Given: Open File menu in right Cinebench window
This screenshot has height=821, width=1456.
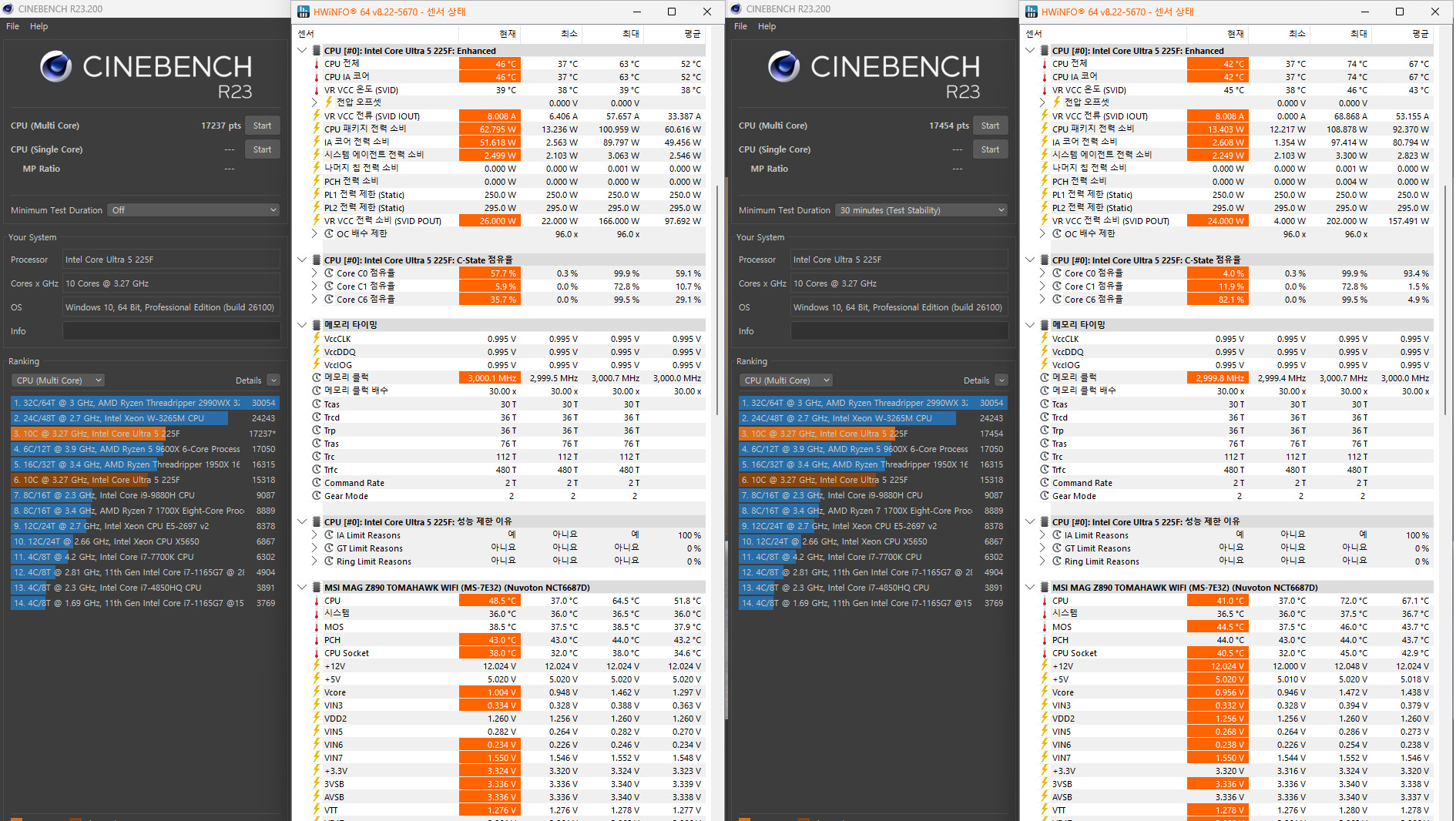Looking at the screenshot, I should click(x=740, y=26).
